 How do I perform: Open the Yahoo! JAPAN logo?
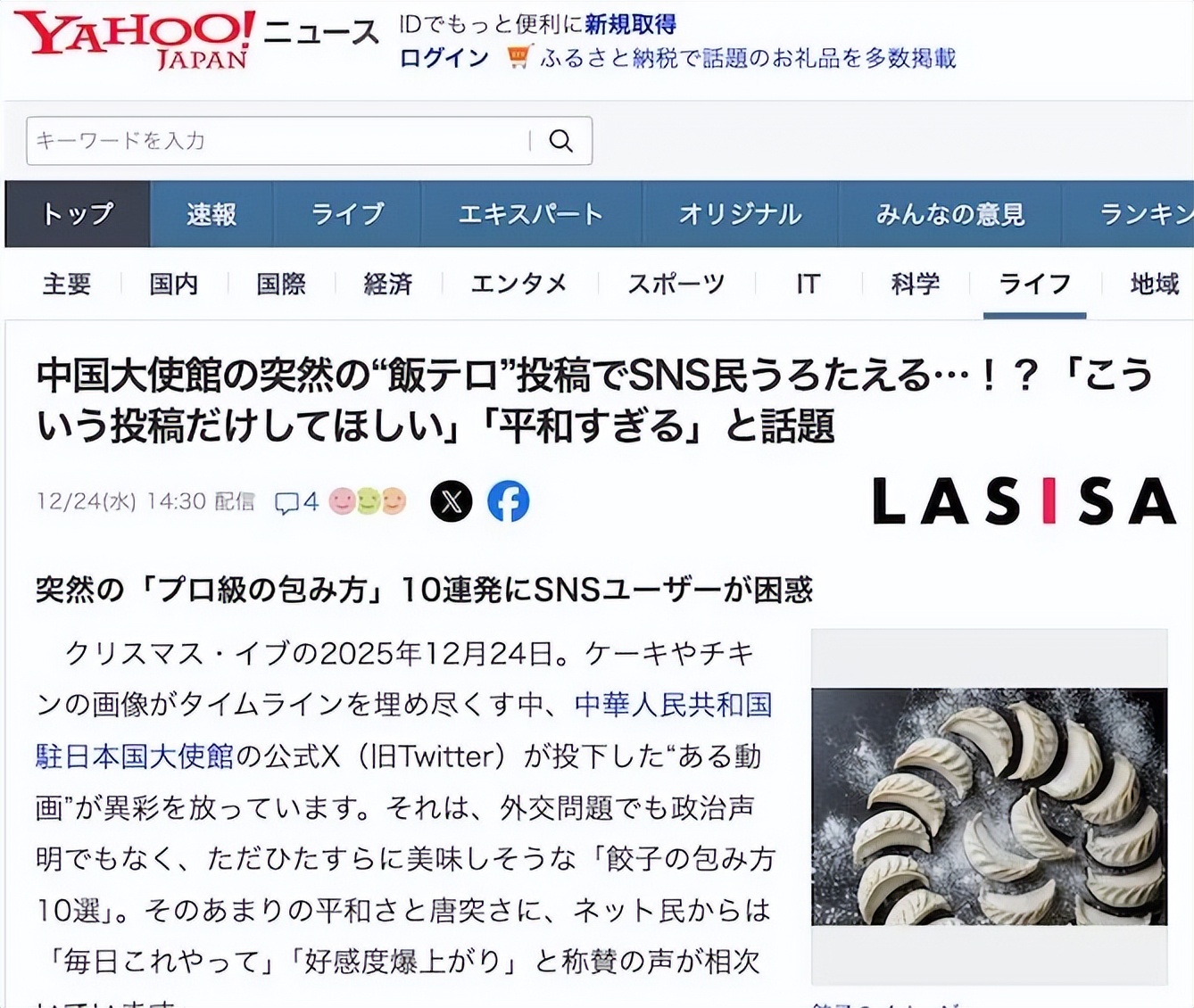[x=135, y=39]
